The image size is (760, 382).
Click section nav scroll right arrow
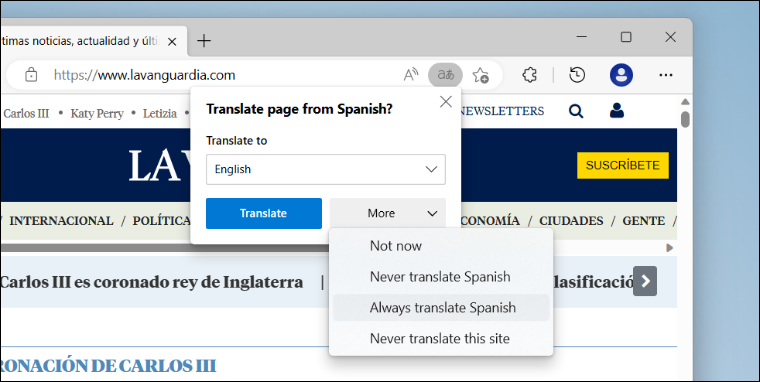[670, 248]
